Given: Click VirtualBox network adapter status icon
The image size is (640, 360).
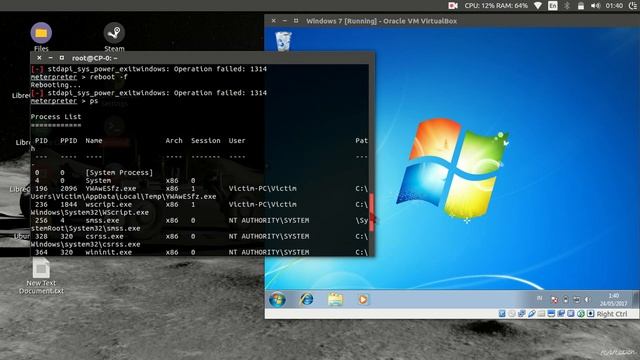Looking at the screenshot, I should coord(522,313).
